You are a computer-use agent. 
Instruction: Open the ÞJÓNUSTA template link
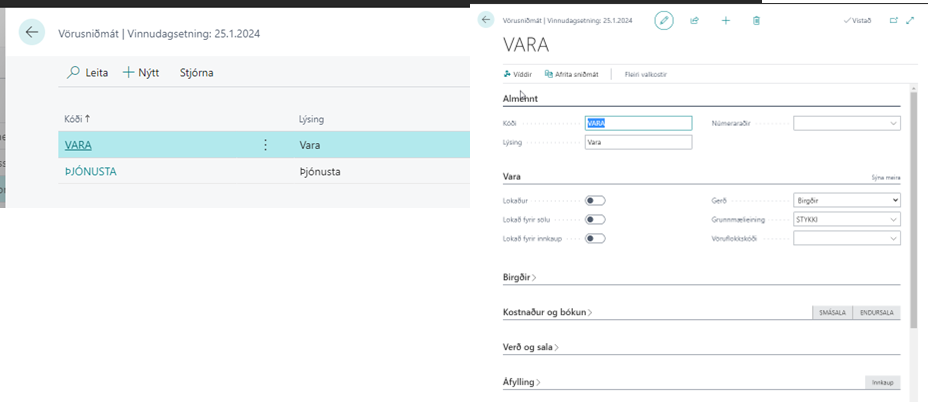(90, 171)
